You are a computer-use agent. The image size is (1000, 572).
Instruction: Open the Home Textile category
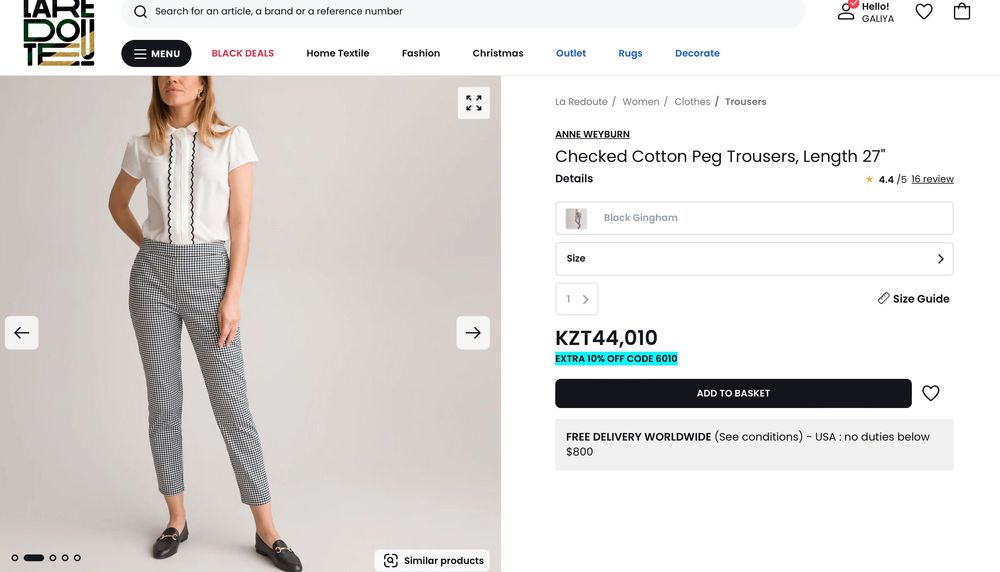338,53
